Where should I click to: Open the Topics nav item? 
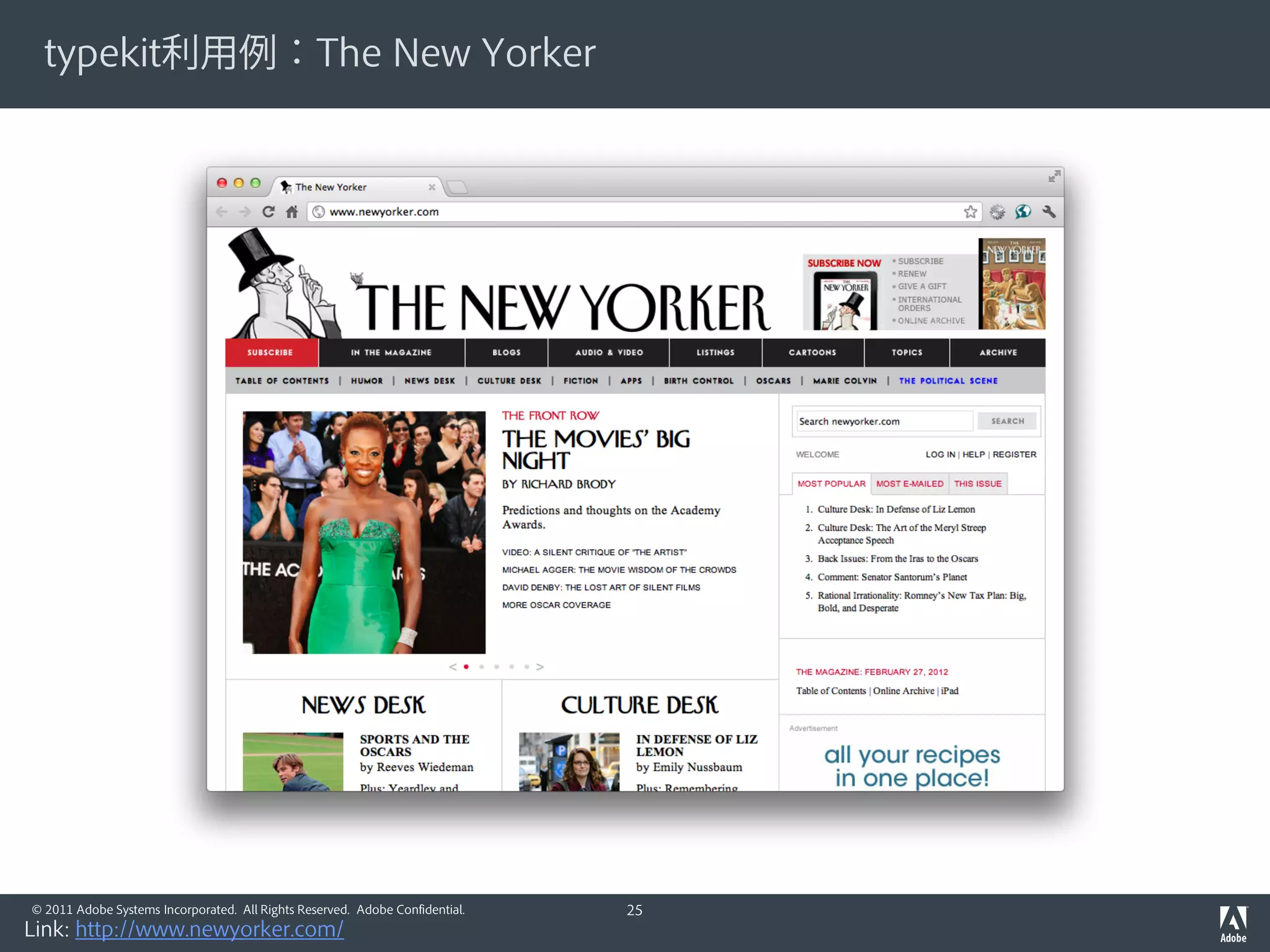point(907,353)
